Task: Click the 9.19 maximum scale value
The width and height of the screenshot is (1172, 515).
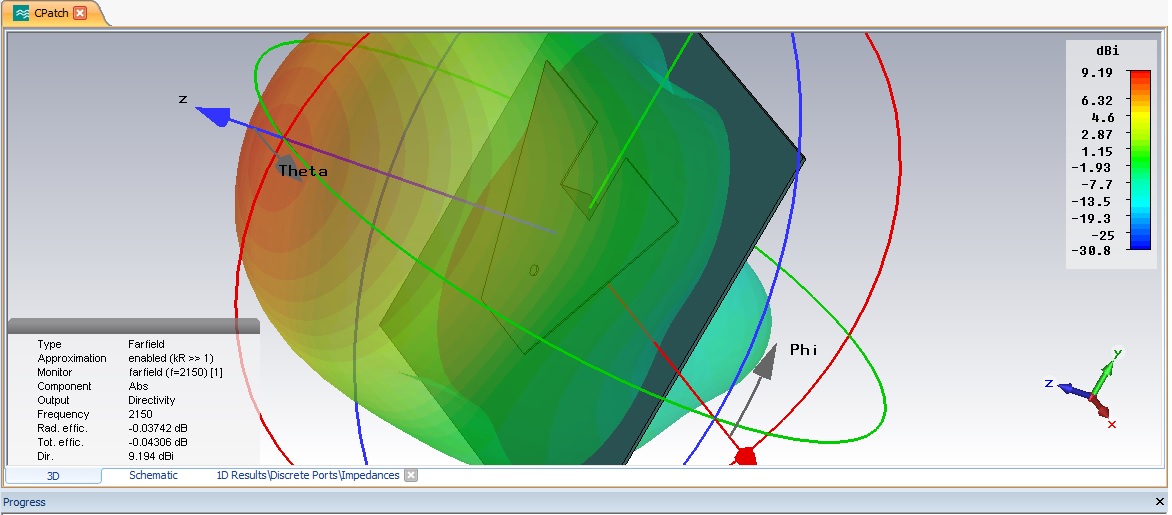Action: (x=1096, y=73)
